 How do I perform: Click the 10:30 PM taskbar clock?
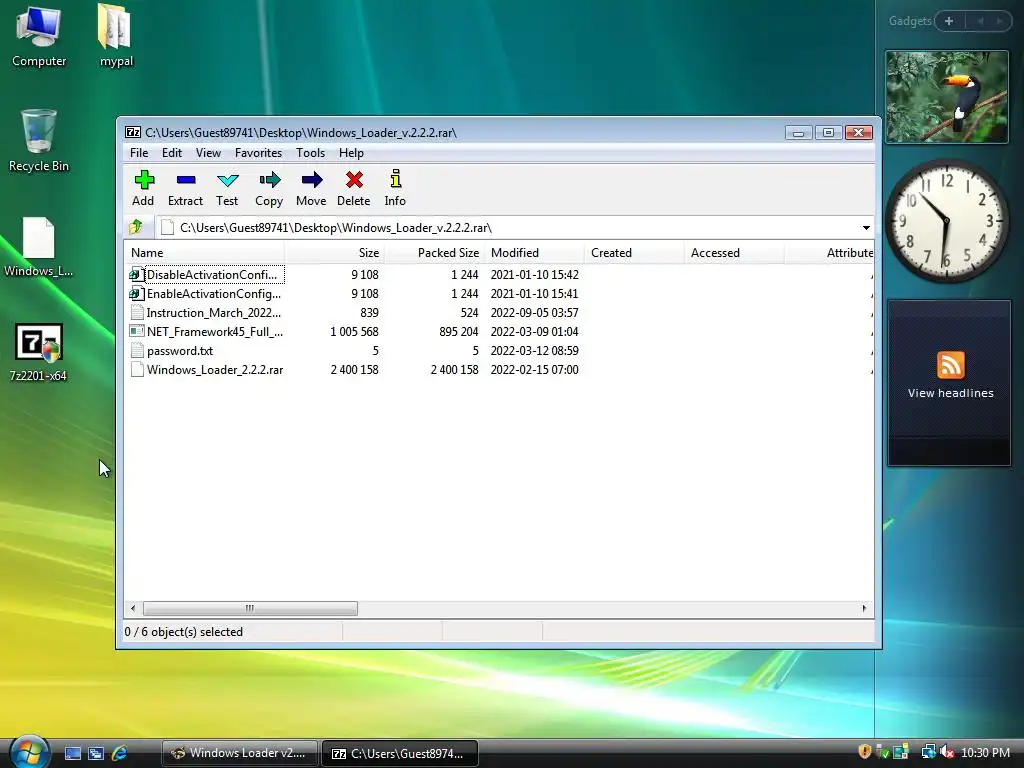pyautogui.click(x=985, y=753)
